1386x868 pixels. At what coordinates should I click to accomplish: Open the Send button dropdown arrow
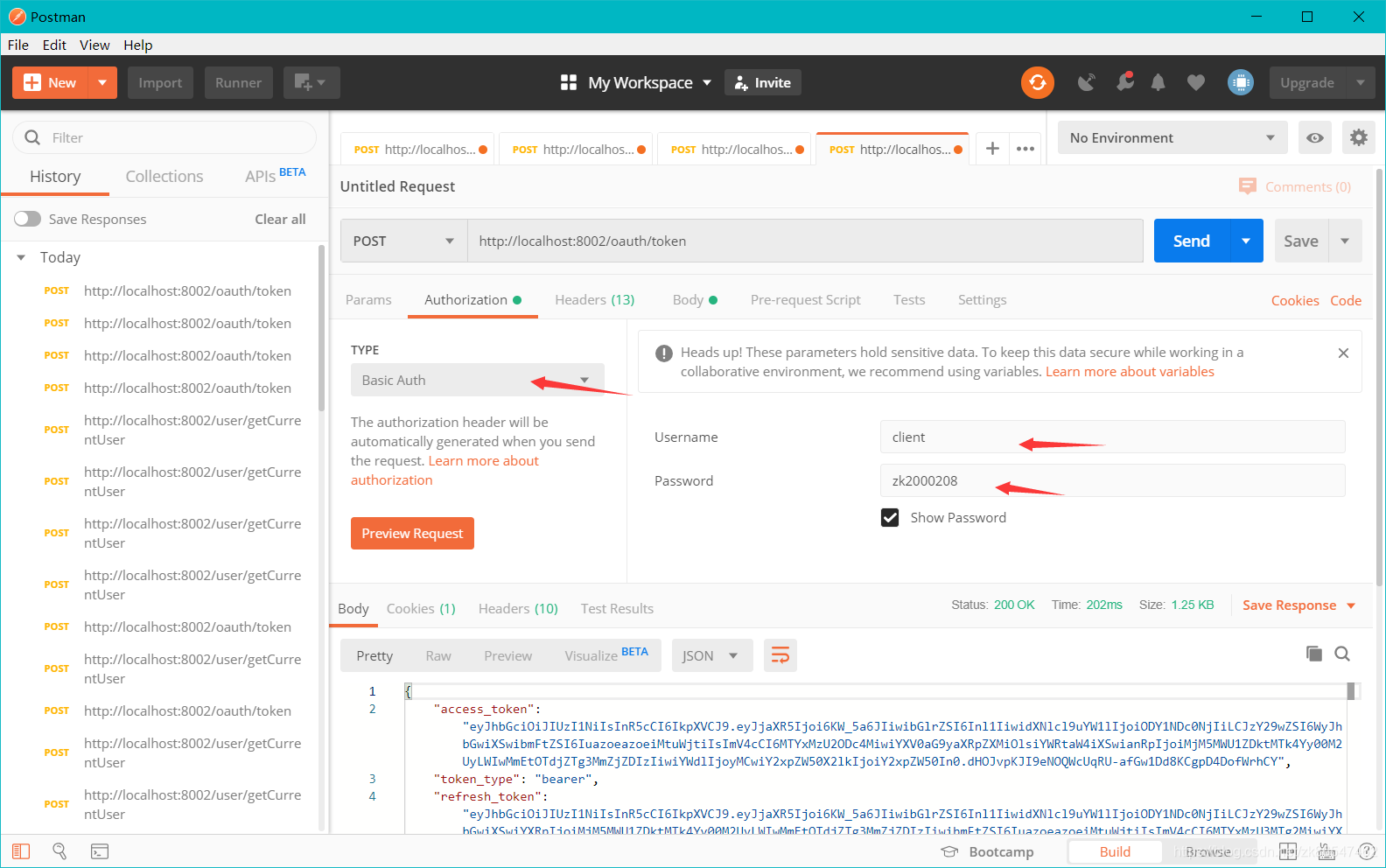(x=1246, y=241)
